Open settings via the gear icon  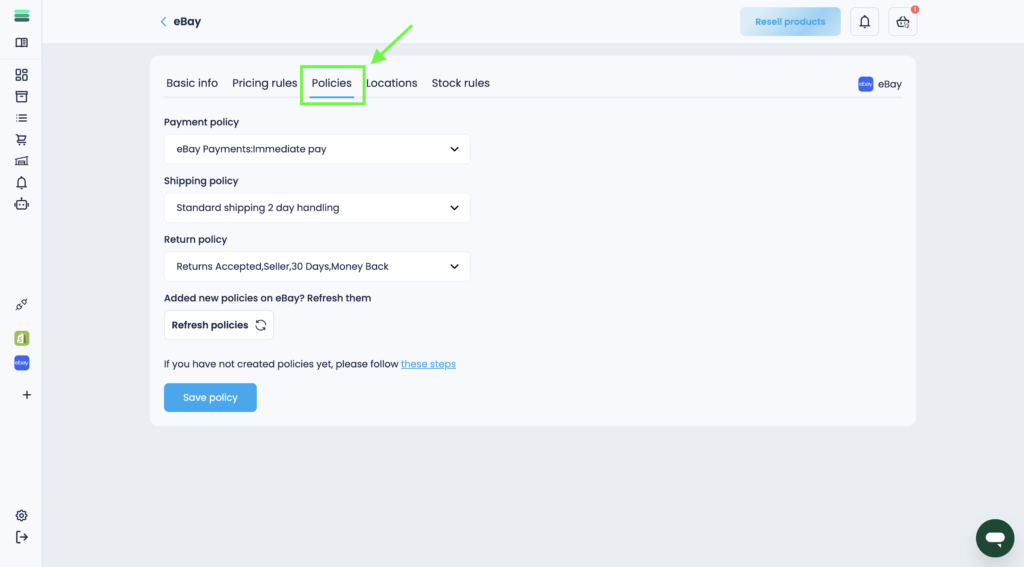click(x=21, y=516)
